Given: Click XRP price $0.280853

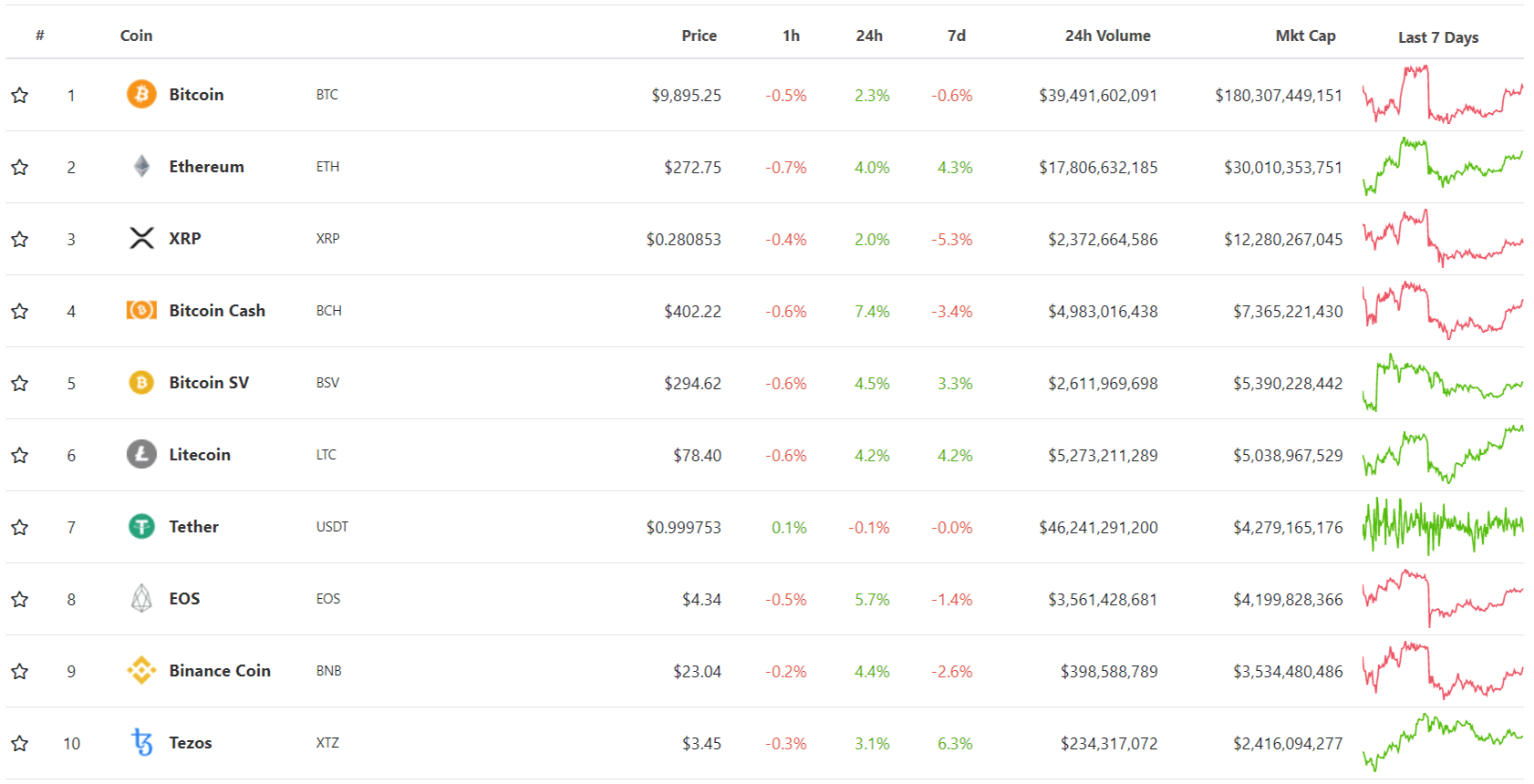Looking at the screenshot, I should [x=683, y=239].
